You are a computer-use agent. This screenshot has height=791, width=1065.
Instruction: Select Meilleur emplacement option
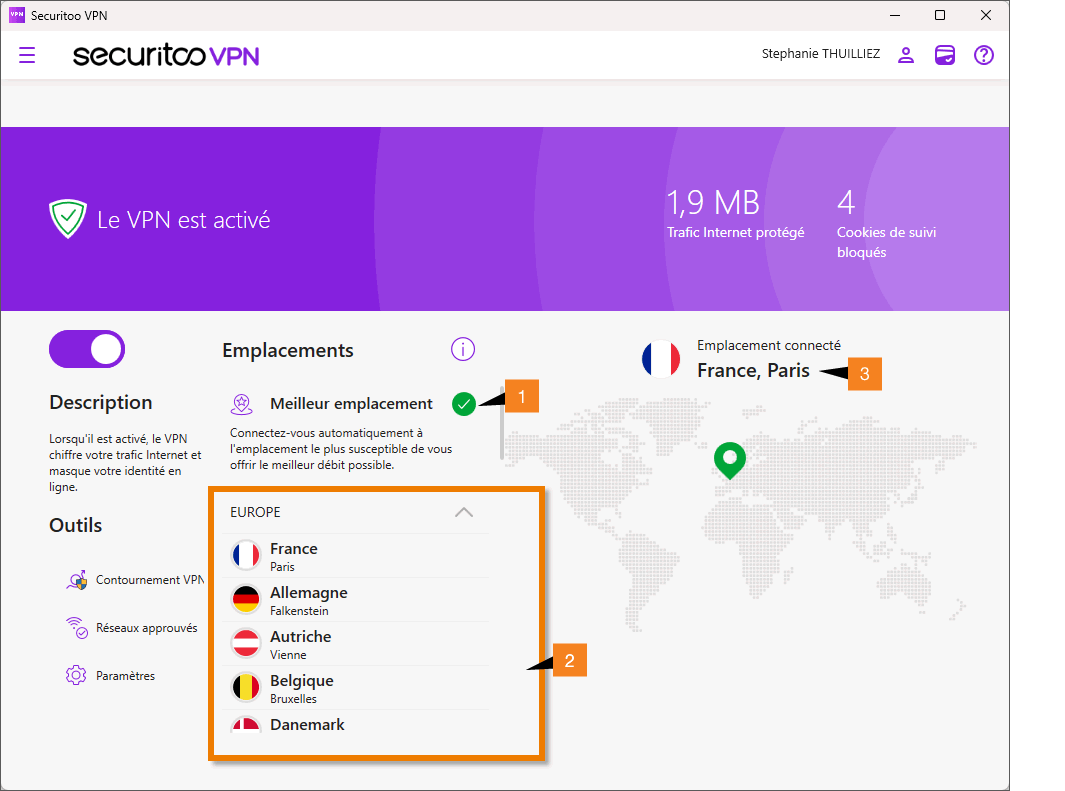click(353, 404)
